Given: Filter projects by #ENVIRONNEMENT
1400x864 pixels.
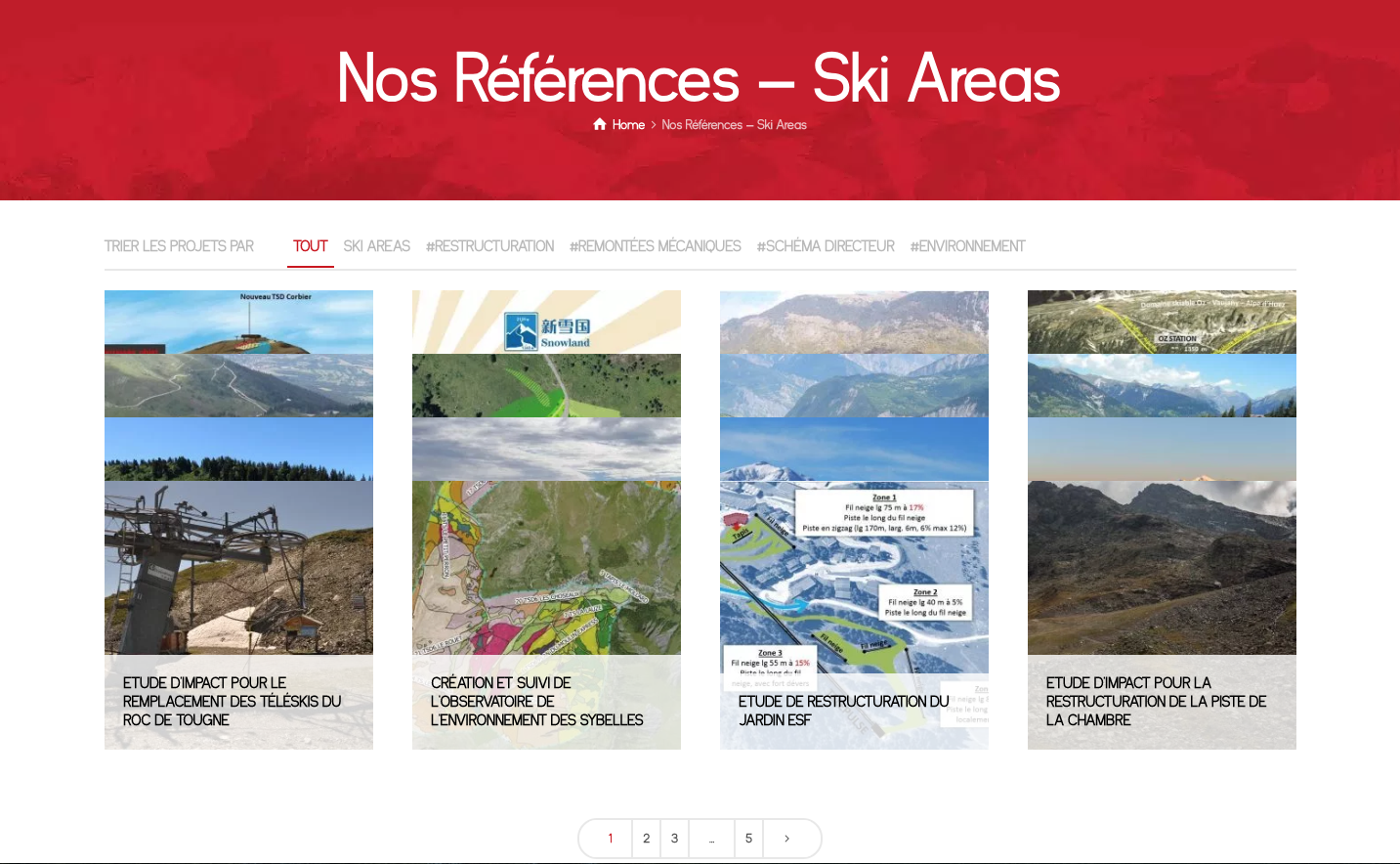Looking at the screenshot, I should tap(967, 246).
